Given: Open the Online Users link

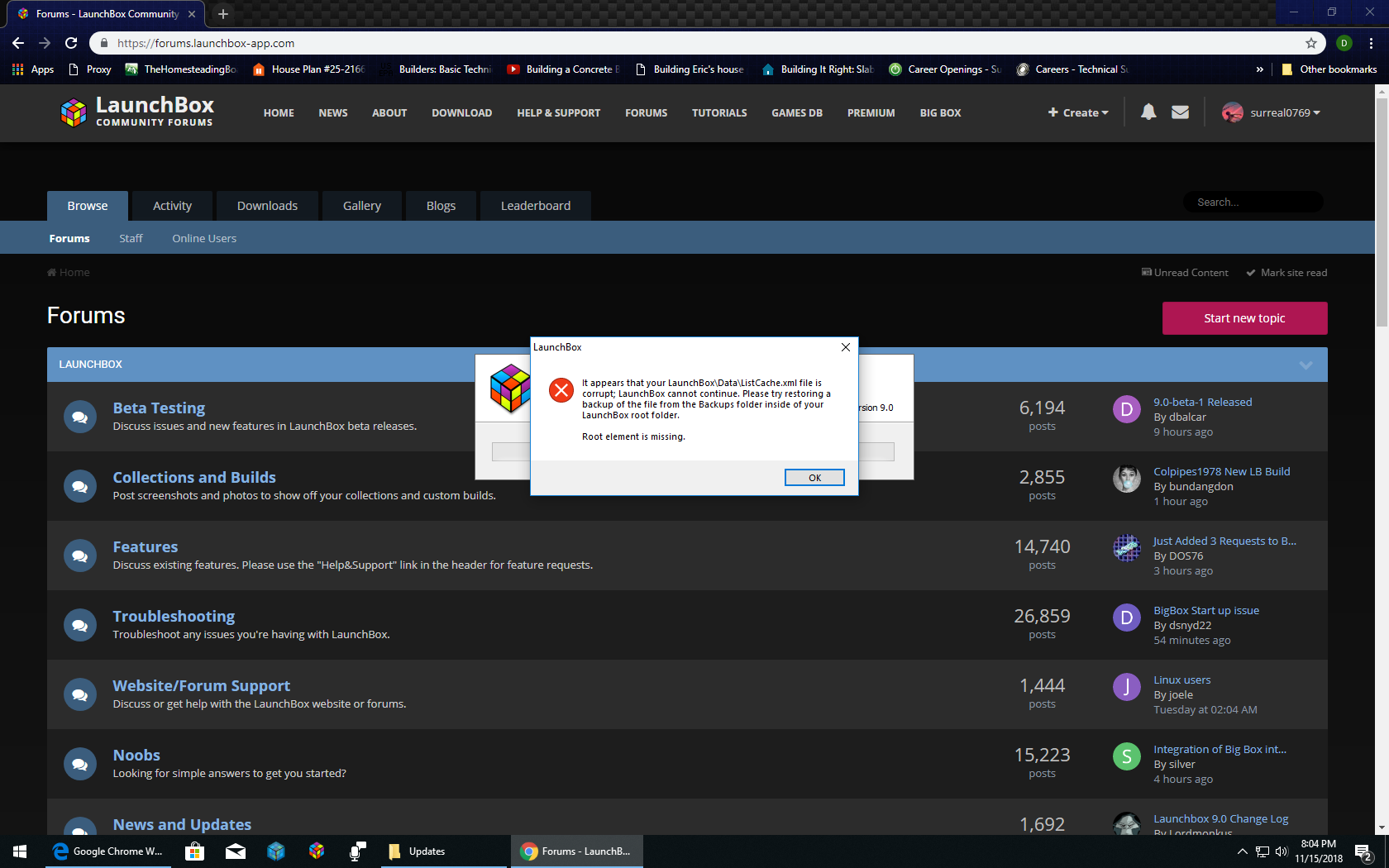Looking at the screenshot, I should 204,238.
